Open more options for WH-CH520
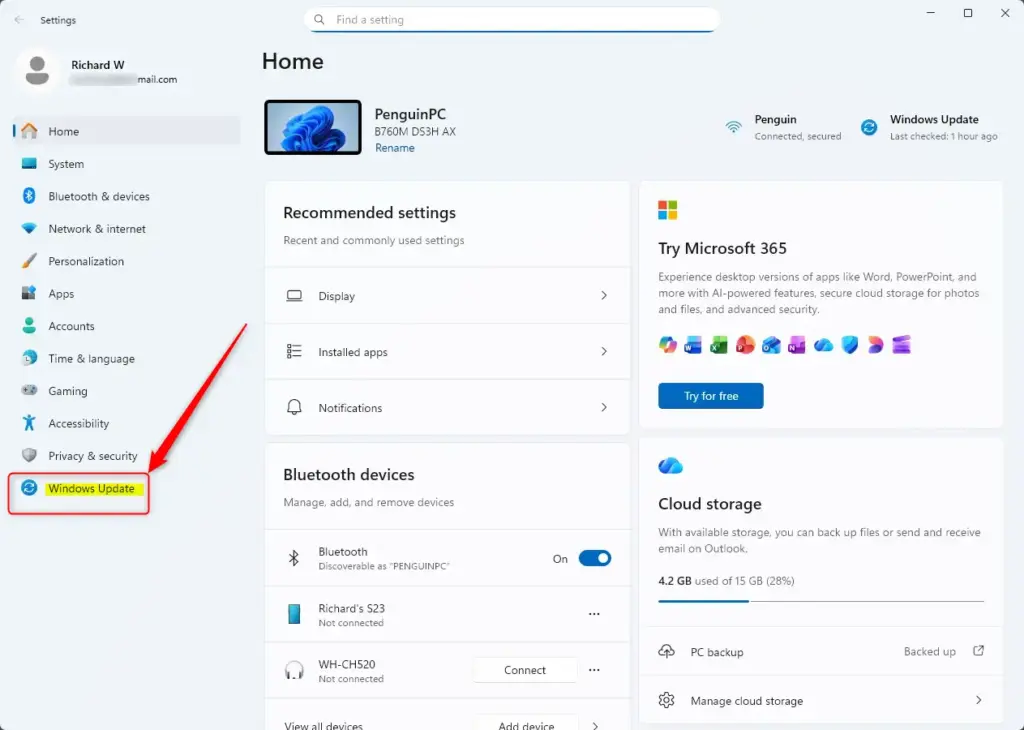The image size is (1024, 730). coord(594,670)
